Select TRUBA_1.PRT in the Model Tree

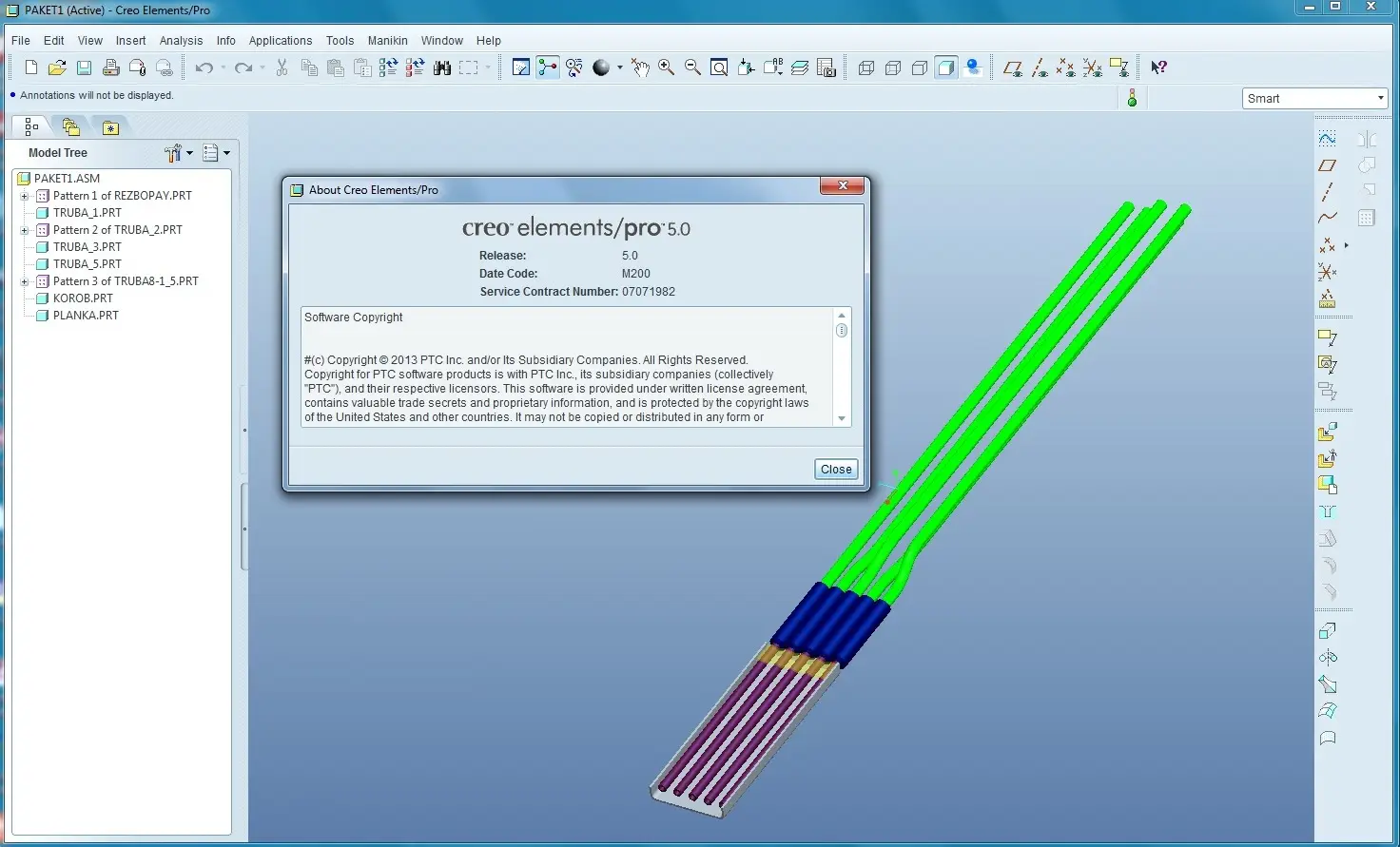click(87, 213)
